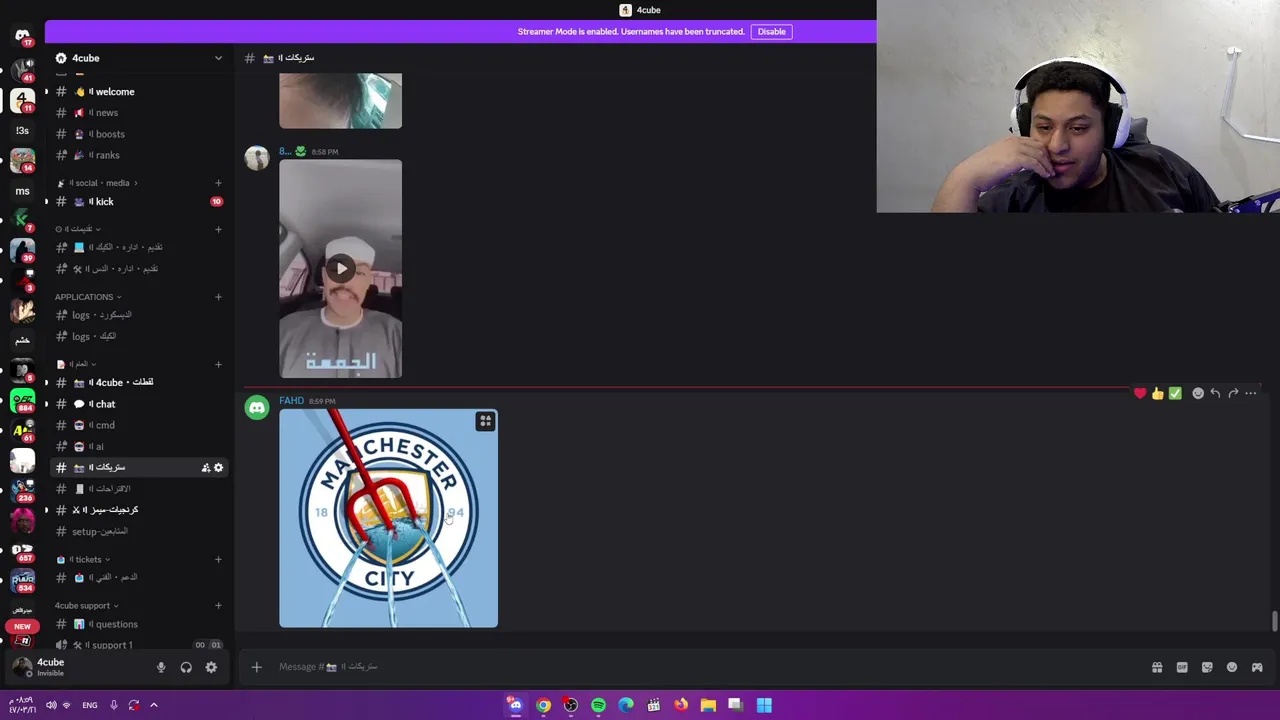Reply to the FAHD message
Image resolution: width=1280 pixels, height=720 pixels.
click(x=1215, y=393)
